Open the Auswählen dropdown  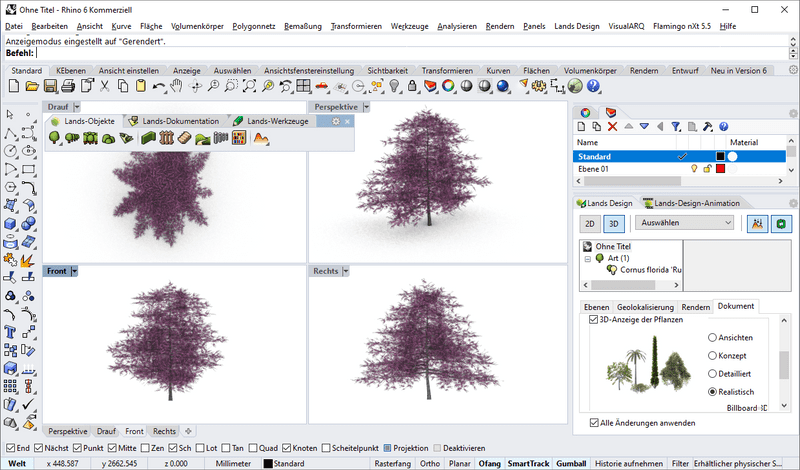point(686,222)
